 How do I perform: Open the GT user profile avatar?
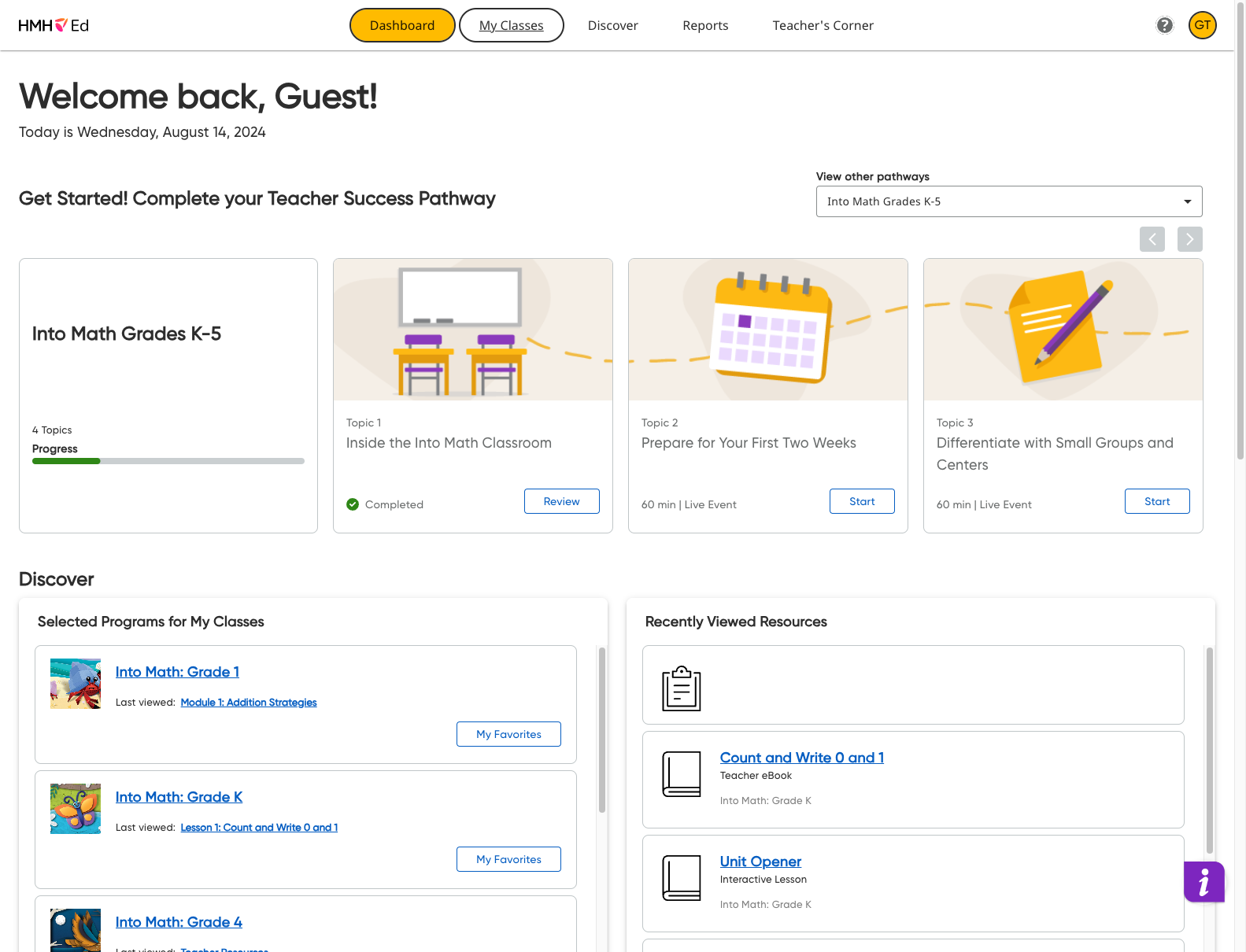1202,25
